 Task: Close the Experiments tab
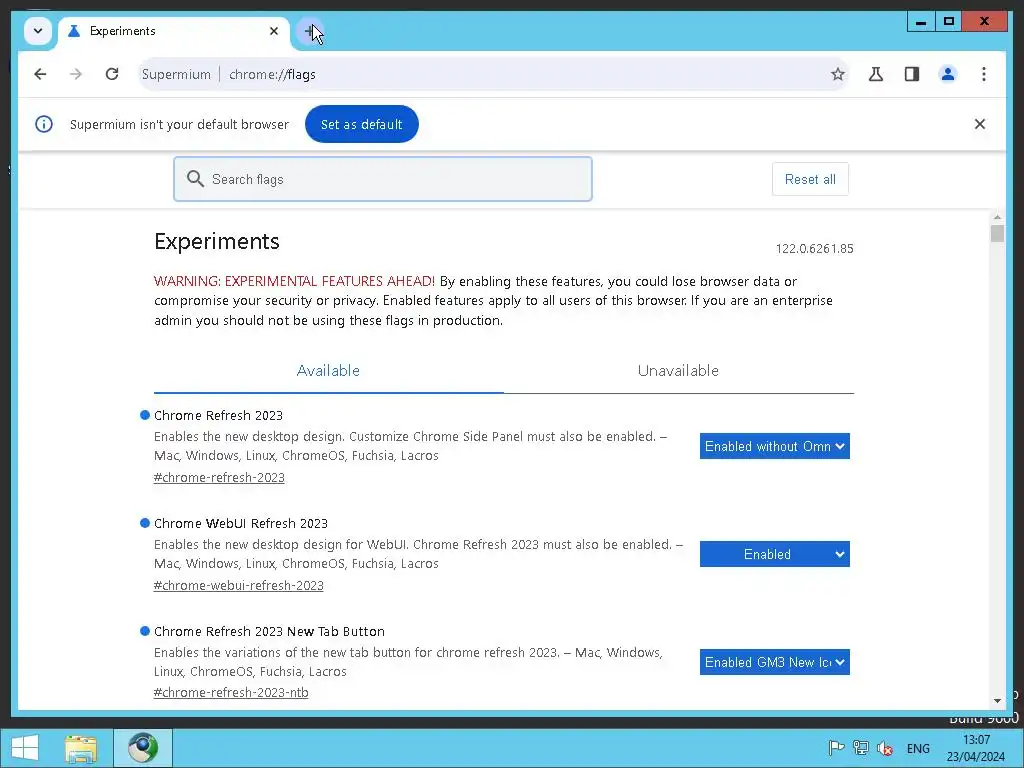pos(274,31)
